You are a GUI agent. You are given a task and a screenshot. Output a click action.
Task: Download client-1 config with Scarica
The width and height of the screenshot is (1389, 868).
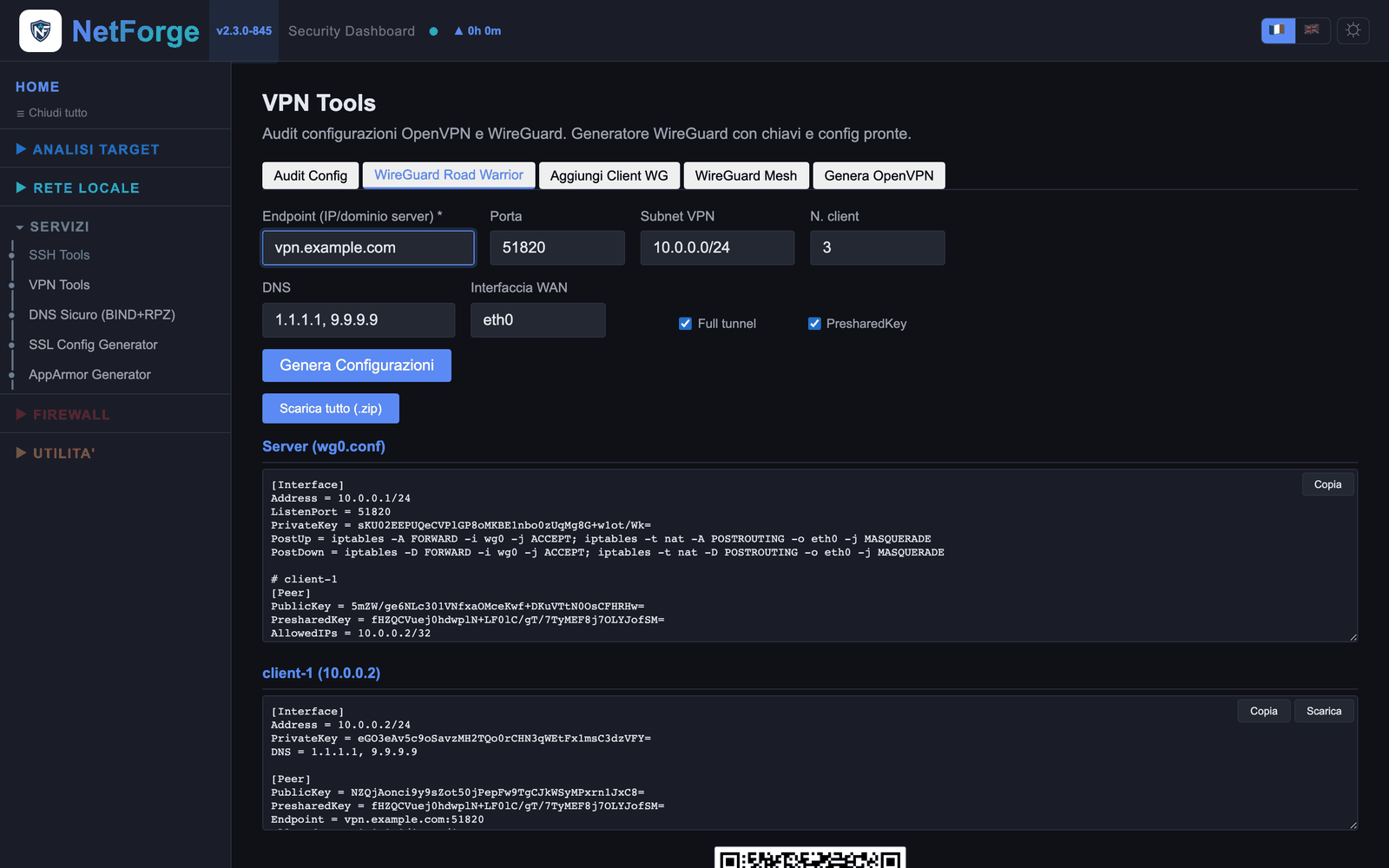[1324, 711]
